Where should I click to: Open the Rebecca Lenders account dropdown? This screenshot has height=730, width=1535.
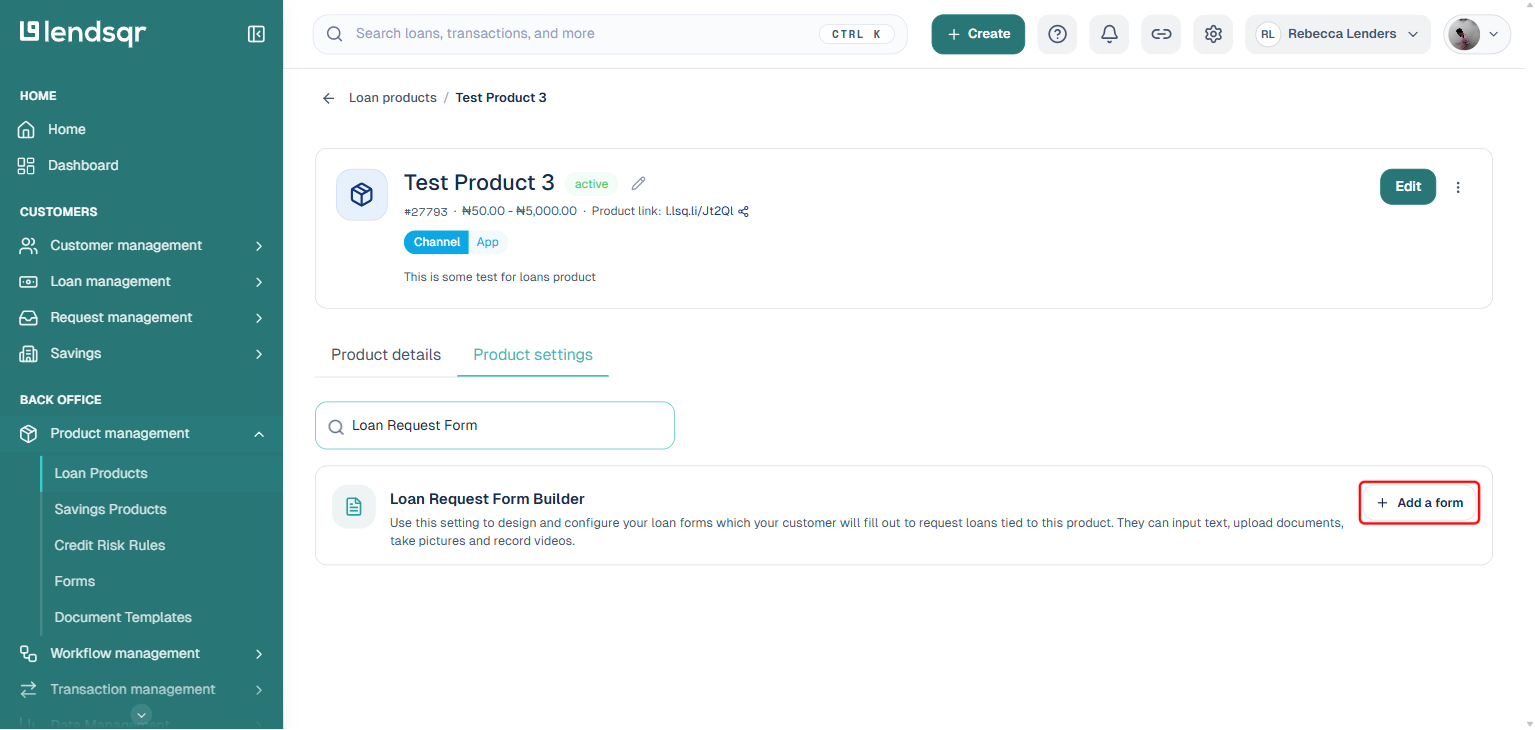1338,34
